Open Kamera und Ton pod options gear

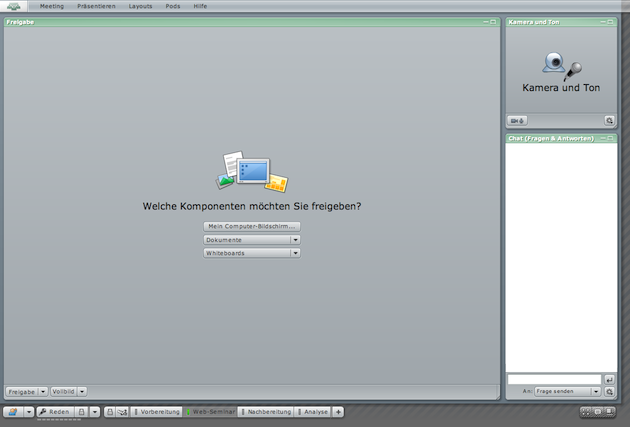(609, 120)
